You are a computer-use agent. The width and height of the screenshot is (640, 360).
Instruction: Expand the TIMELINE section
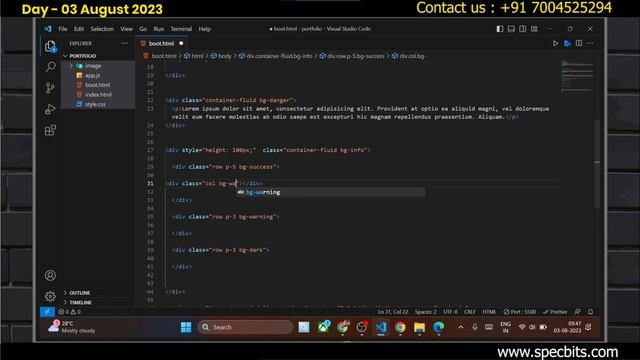pyautogui.click(x=80, y=302)
